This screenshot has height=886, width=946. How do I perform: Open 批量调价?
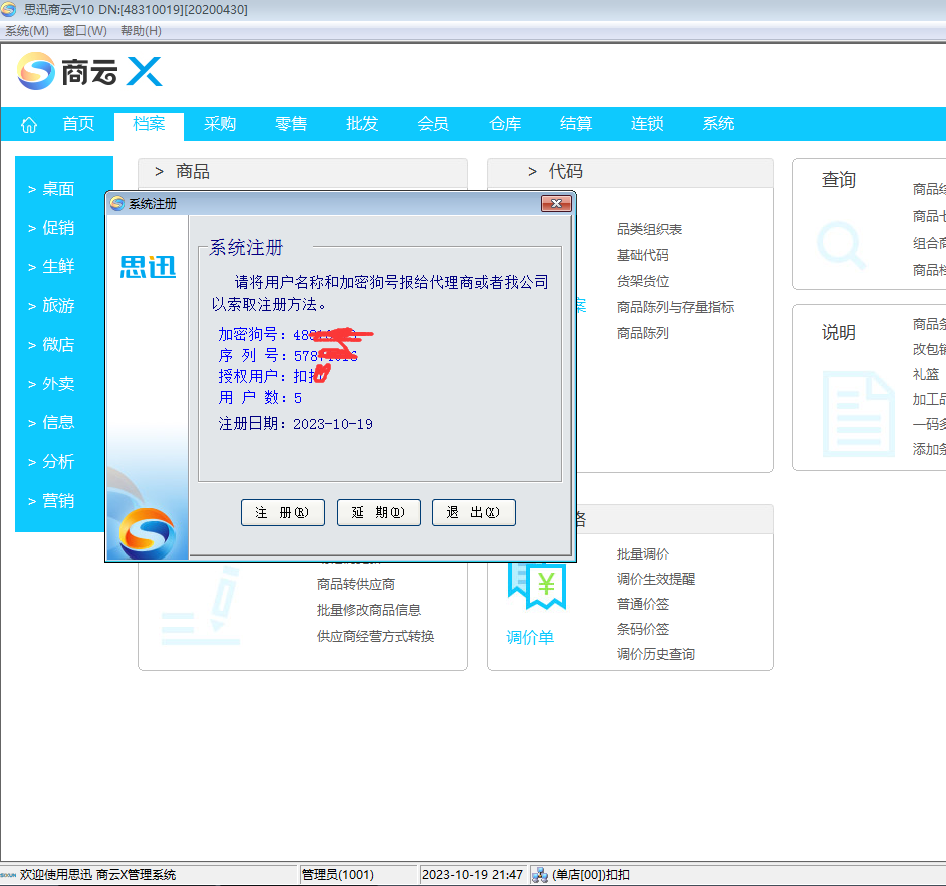[x=643, y=554]
